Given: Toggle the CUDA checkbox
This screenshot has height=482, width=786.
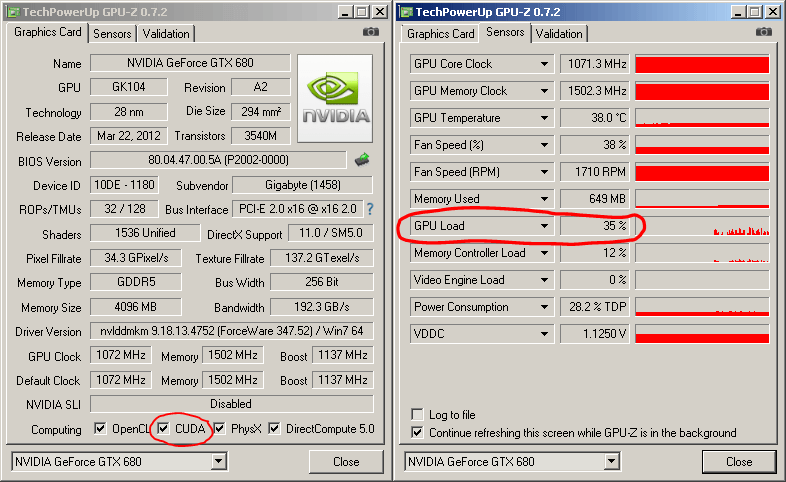Looking at the screenshot, I should [163, 428].
